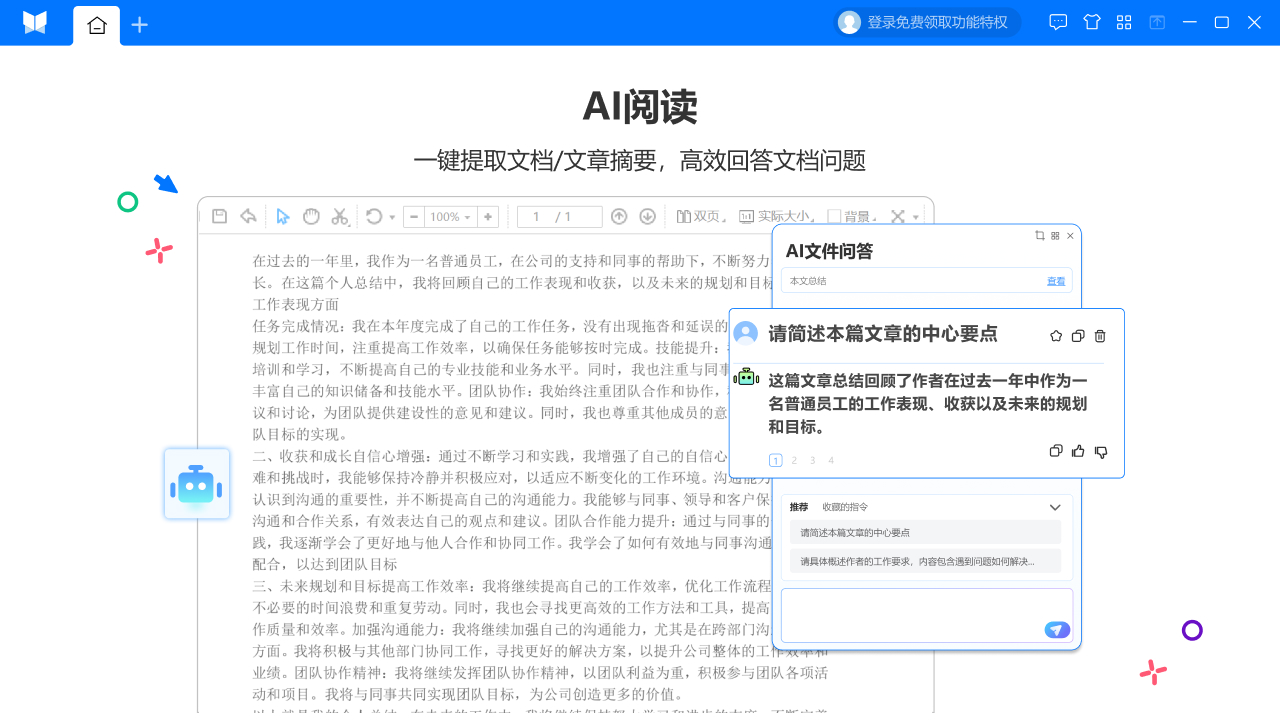This screenshot has height=720, width=1280.
Task: Collapse the 推荐 suggestions panel chevron
Action: coord(1054,507)
